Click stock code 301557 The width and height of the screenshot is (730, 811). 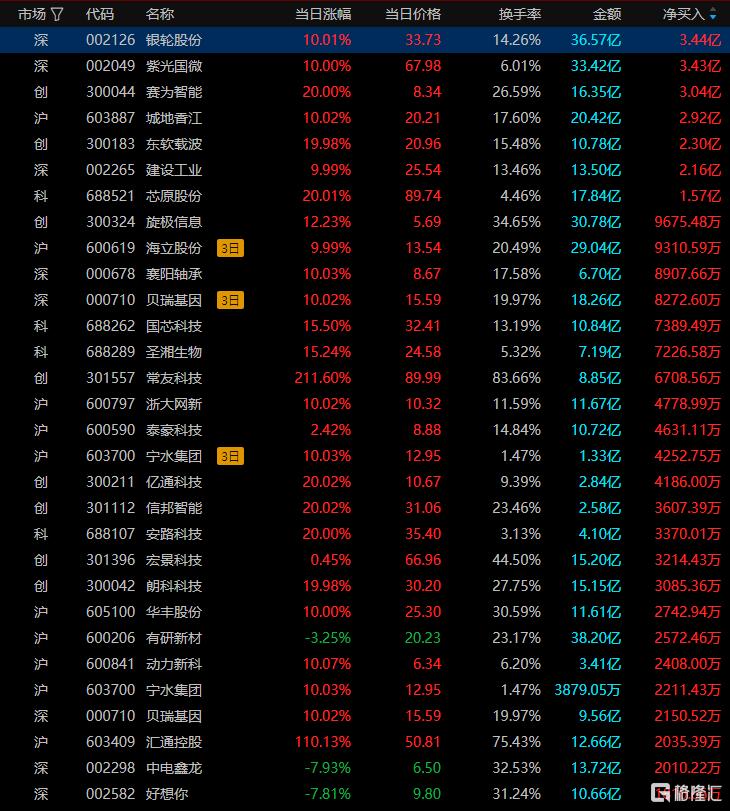coord(110,378)
